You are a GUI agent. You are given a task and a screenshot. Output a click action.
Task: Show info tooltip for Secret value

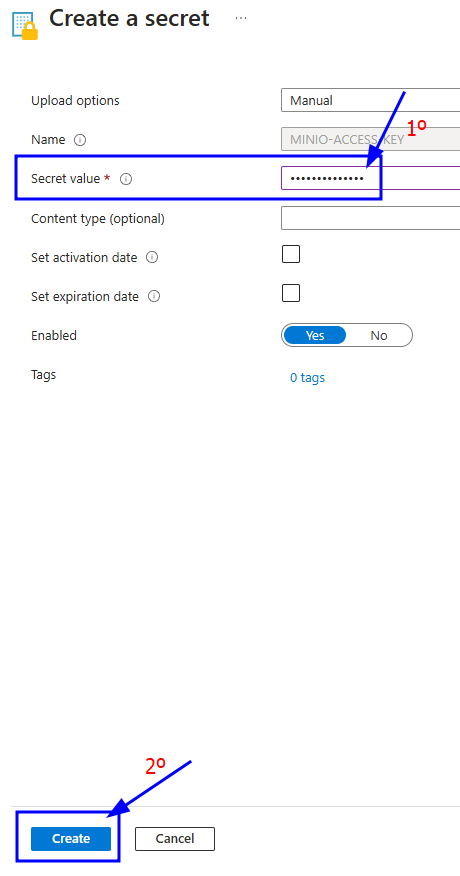(126, 179)
